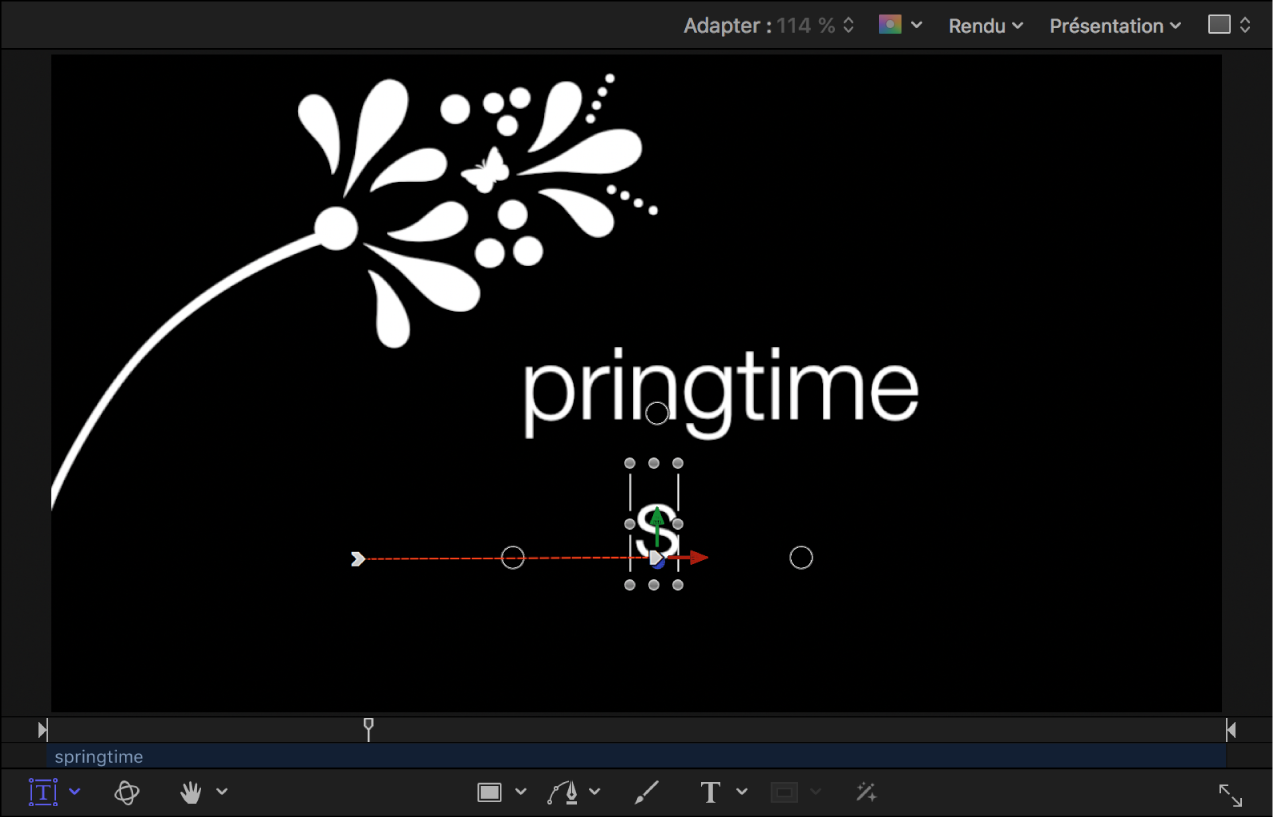Select the Bezier pen tool

click(x=564, y=792)
